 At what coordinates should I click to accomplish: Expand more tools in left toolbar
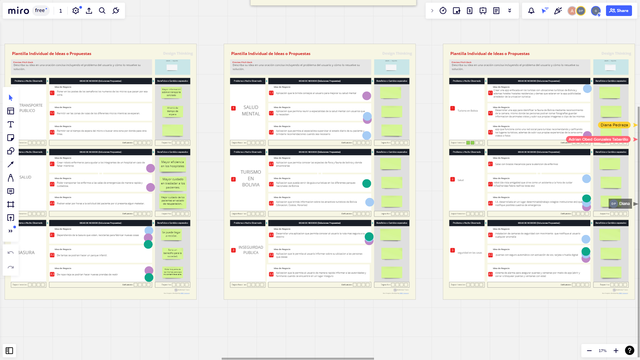tap(11, 231)
